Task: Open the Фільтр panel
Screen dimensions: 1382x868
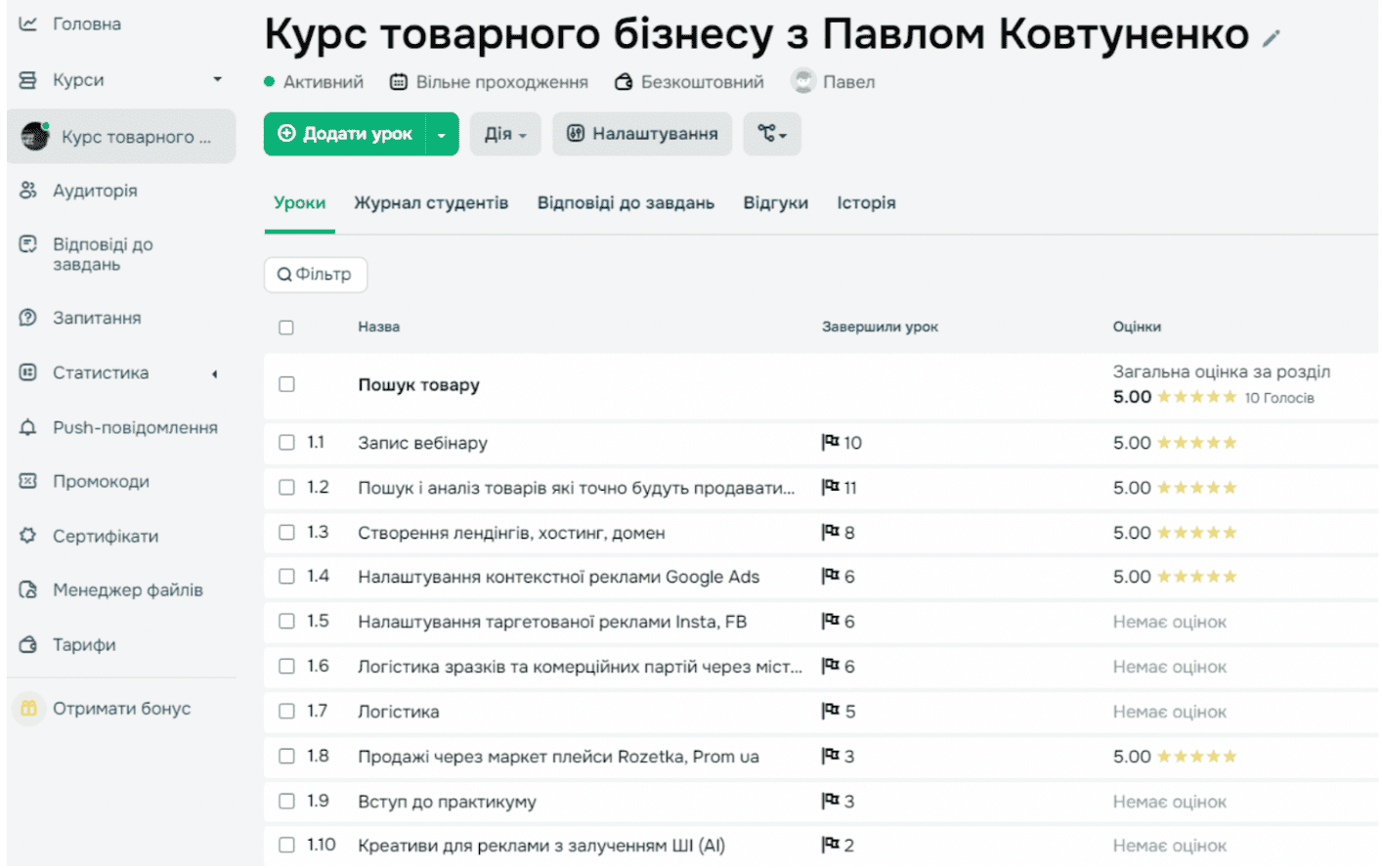Action: coord(315,275)
